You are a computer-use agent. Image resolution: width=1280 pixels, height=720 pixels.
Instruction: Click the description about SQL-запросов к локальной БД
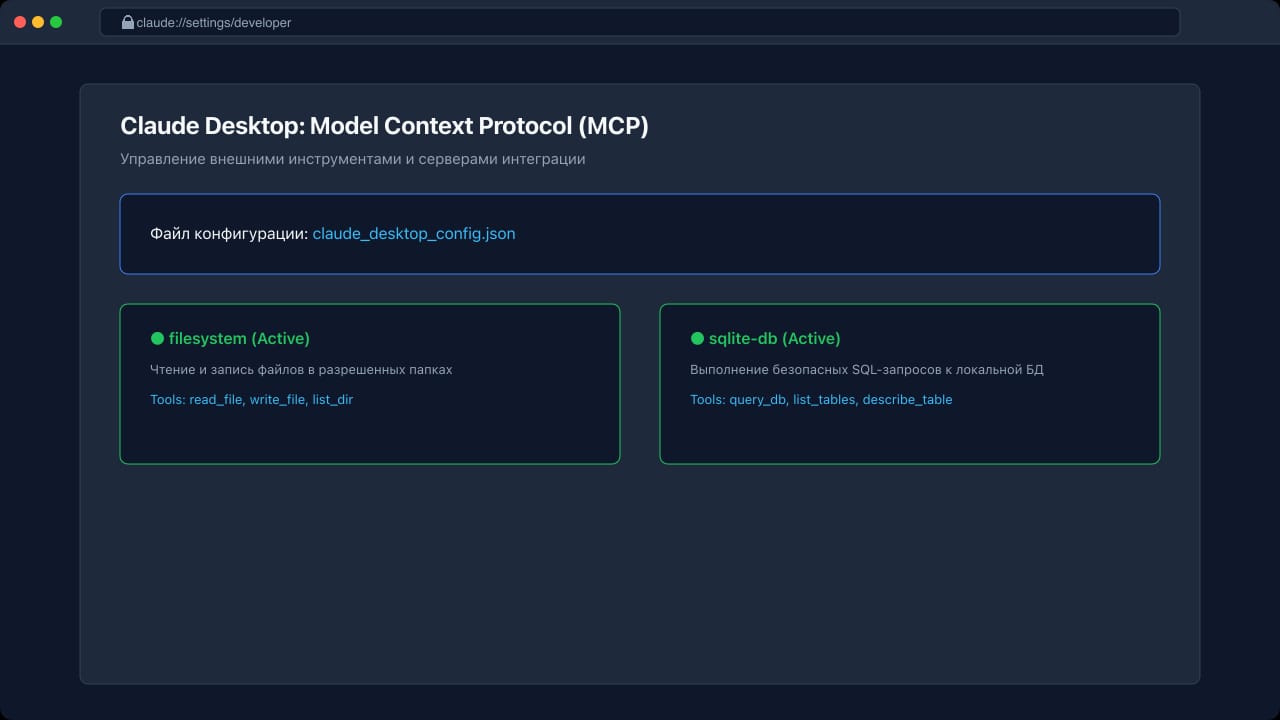pos(866,370)
